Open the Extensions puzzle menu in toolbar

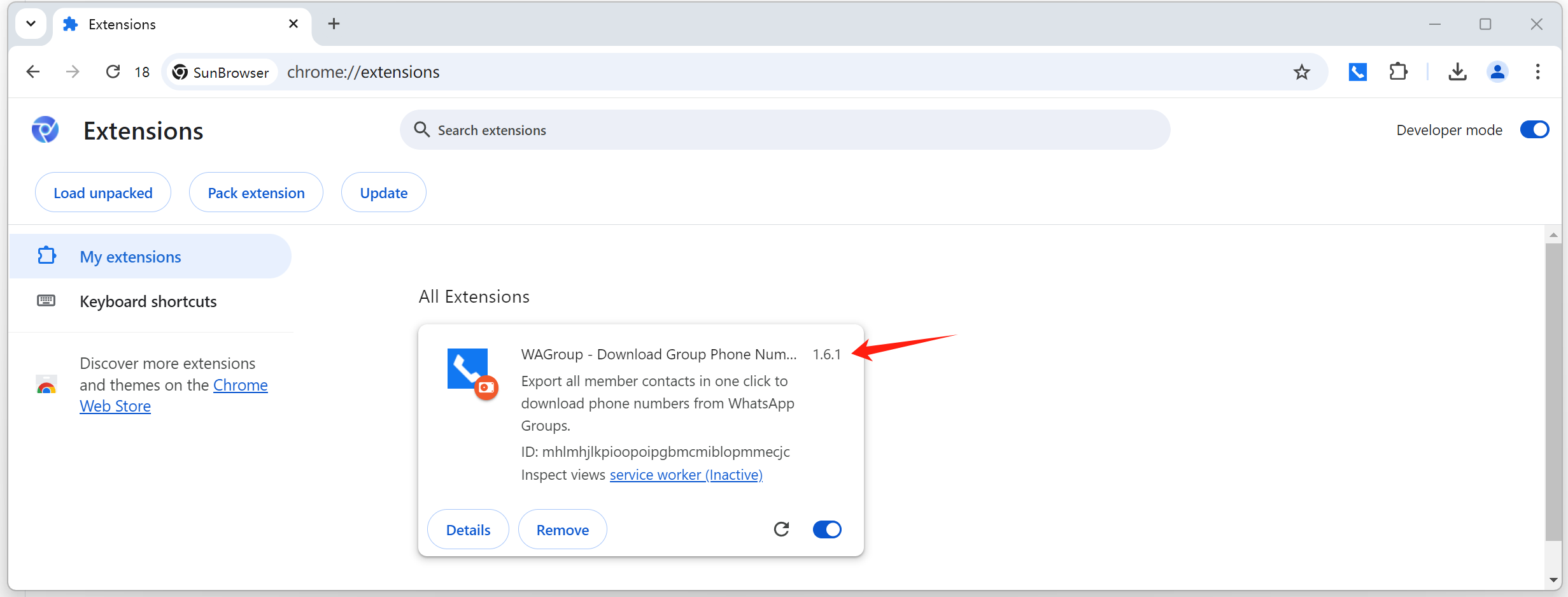click(x=1398, y=72)
